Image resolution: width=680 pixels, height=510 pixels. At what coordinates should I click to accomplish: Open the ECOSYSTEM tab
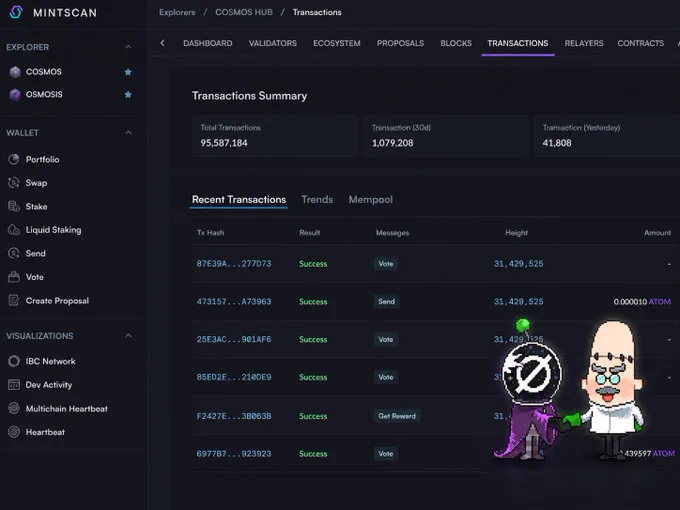pyautogui.click(x=337, y=43)
